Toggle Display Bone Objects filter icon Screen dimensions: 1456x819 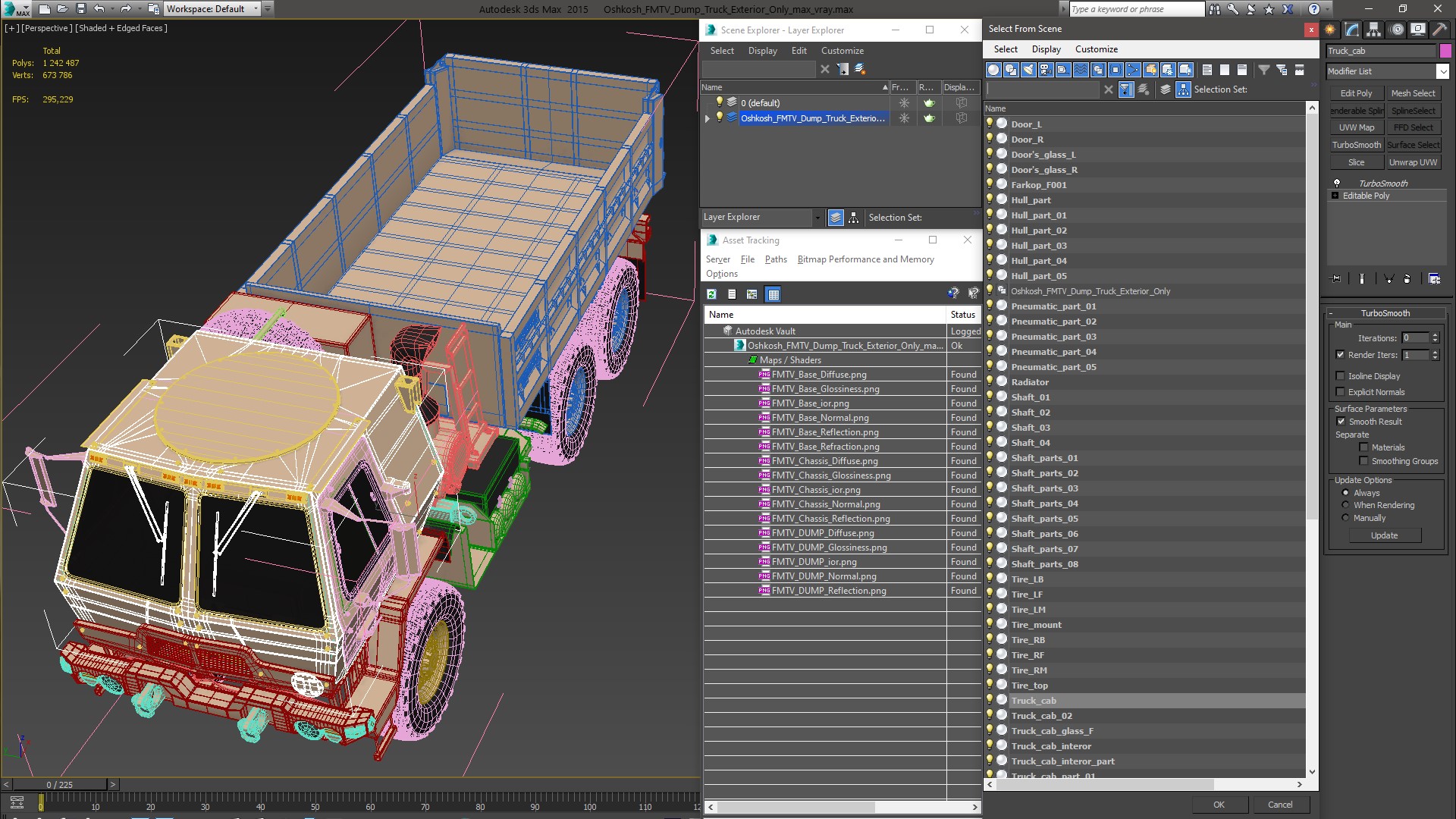click(1133, 70)
